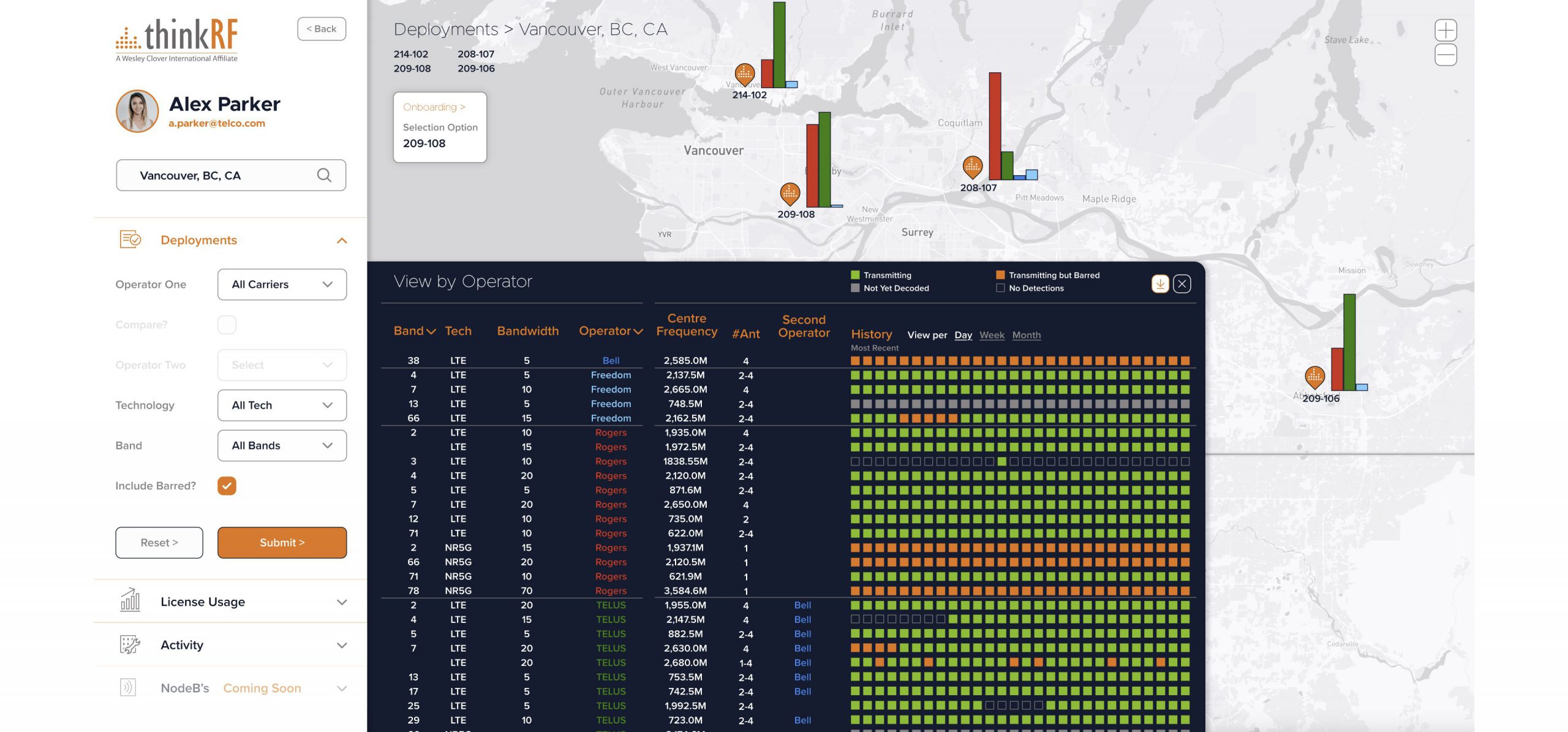The image size is (1568, 732).
Task: Click the tall red bar at 208-107
Action: click(995, 126)
